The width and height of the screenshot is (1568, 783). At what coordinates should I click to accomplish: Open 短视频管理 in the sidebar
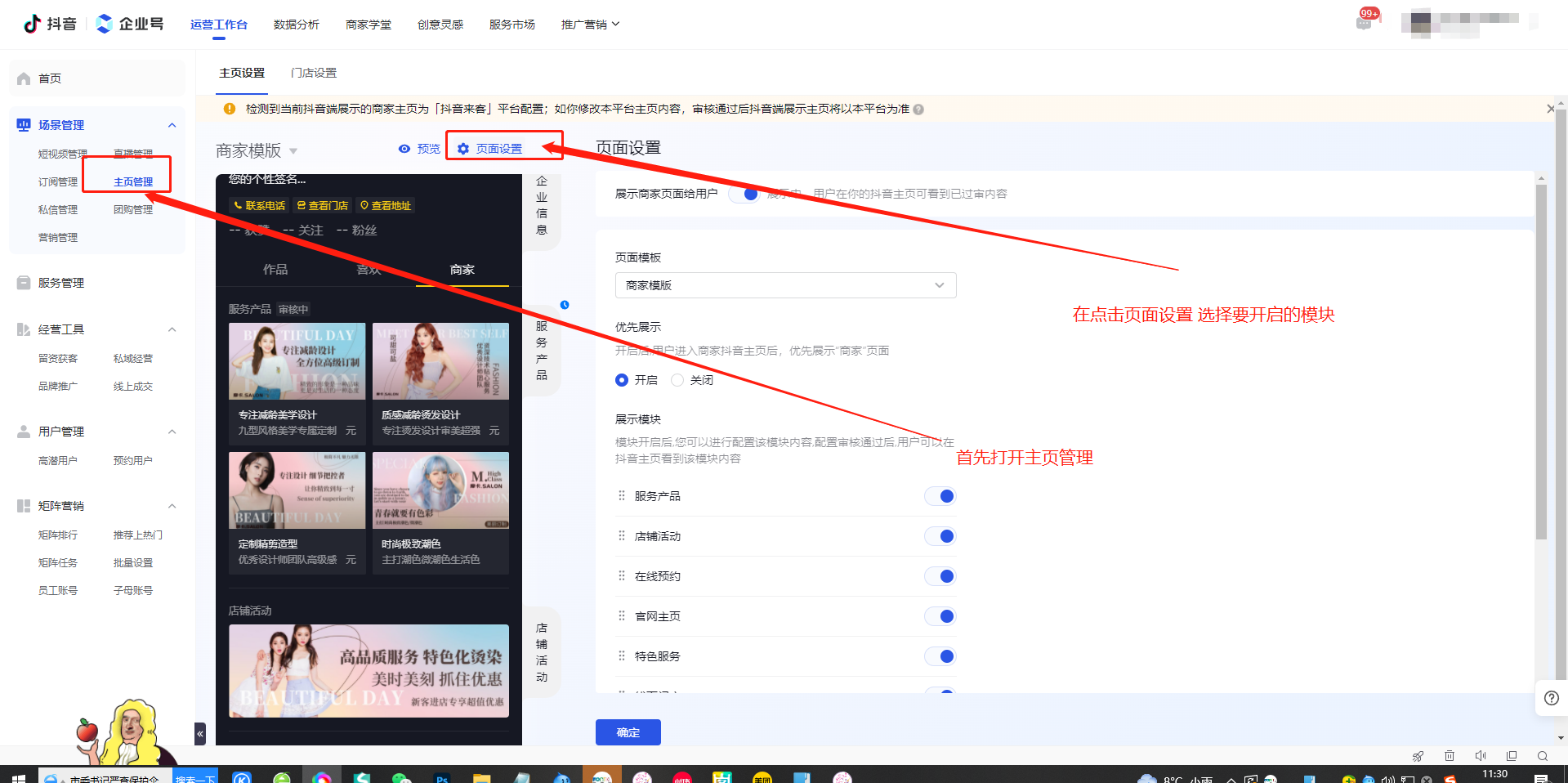click(x=63, y=154)
